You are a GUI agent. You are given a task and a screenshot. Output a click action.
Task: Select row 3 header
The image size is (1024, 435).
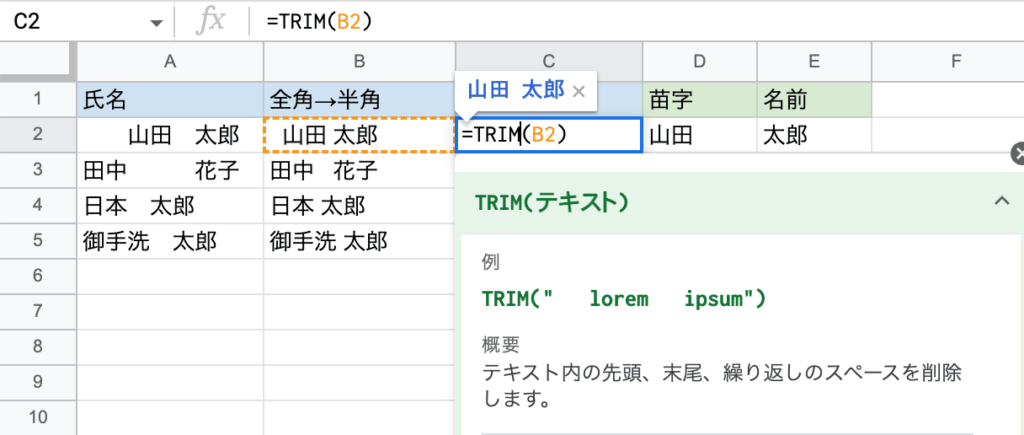tap(38, 169)
